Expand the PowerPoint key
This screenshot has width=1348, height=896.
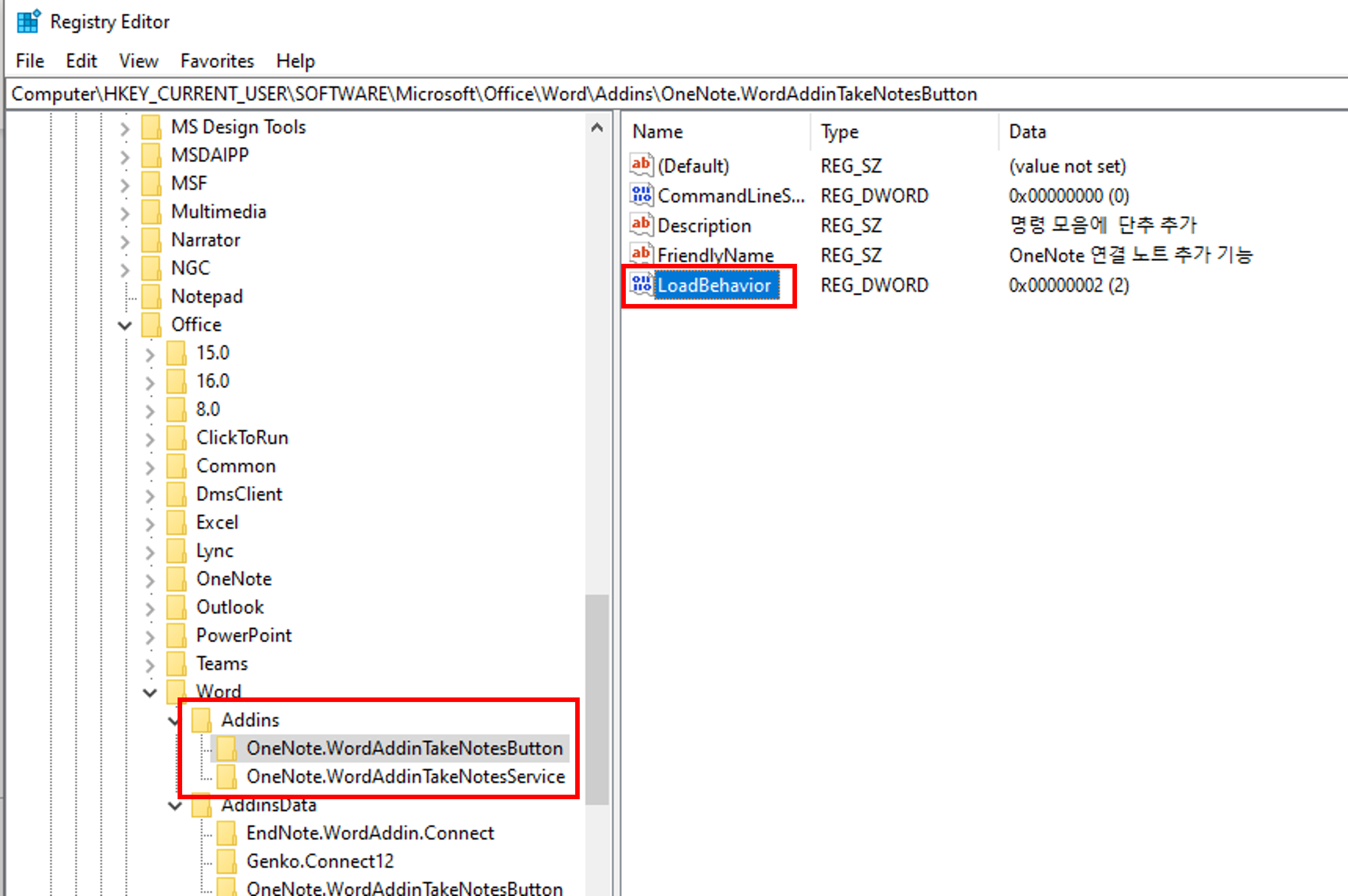pyautogui.click(x=150, y=637)
